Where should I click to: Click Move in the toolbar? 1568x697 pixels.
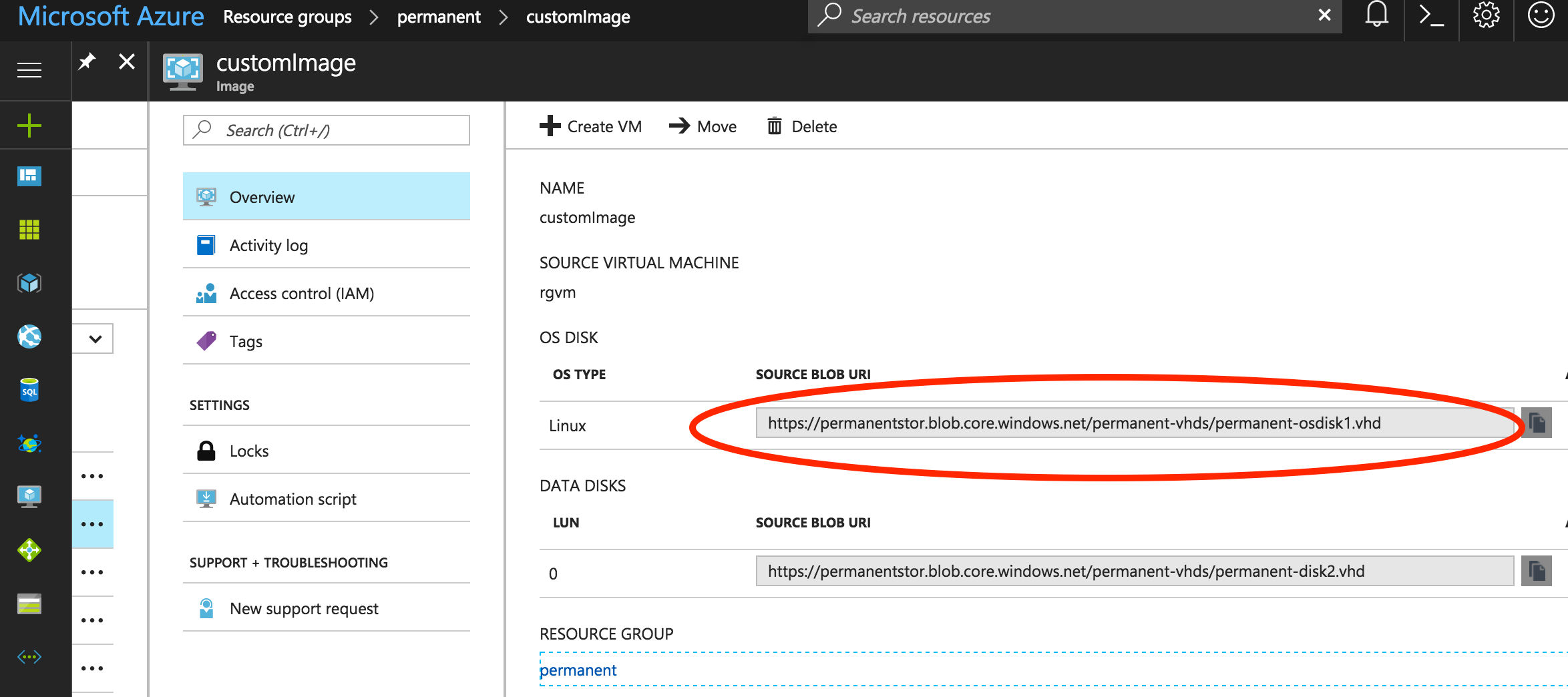(x=703, y=126)
